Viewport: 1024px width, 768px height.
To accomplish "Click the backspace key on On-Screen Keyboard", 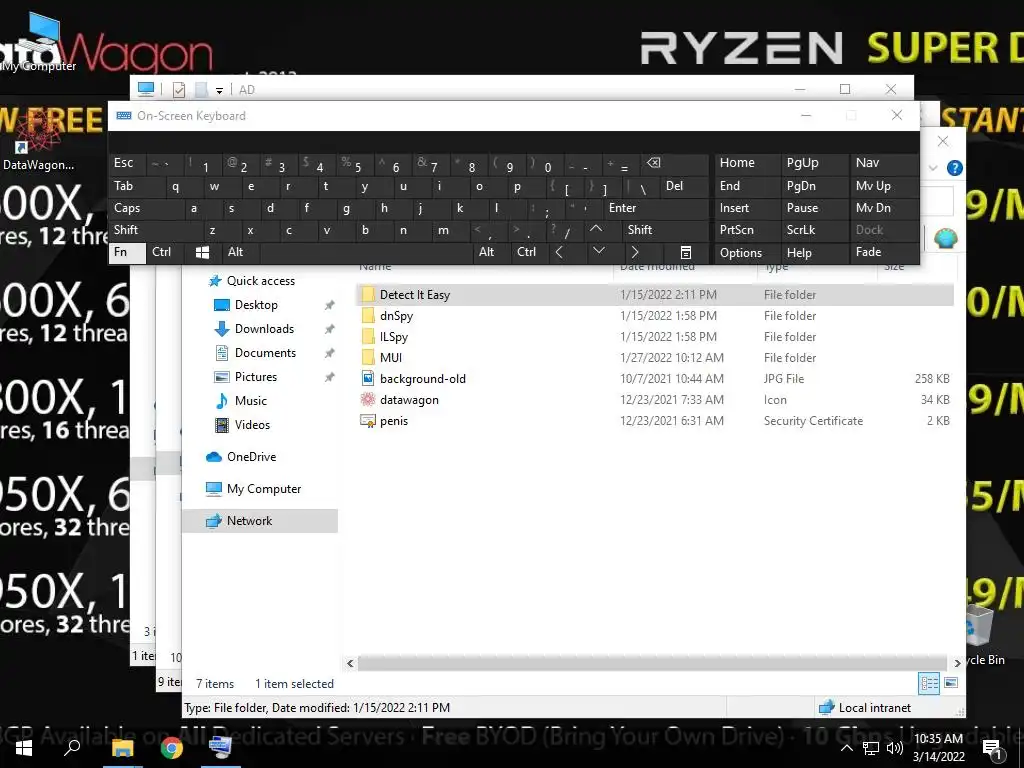I will tap(674, 163).
